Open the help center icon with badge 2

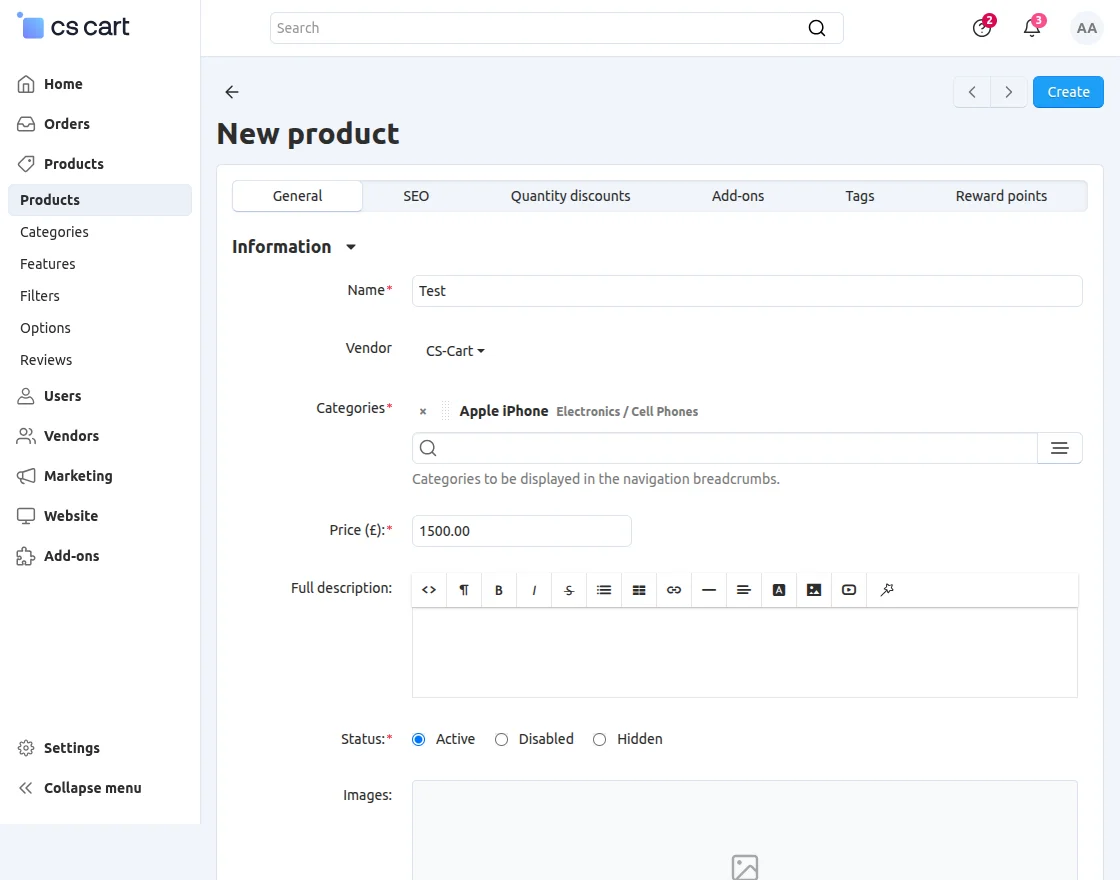(x=982, y=28)
